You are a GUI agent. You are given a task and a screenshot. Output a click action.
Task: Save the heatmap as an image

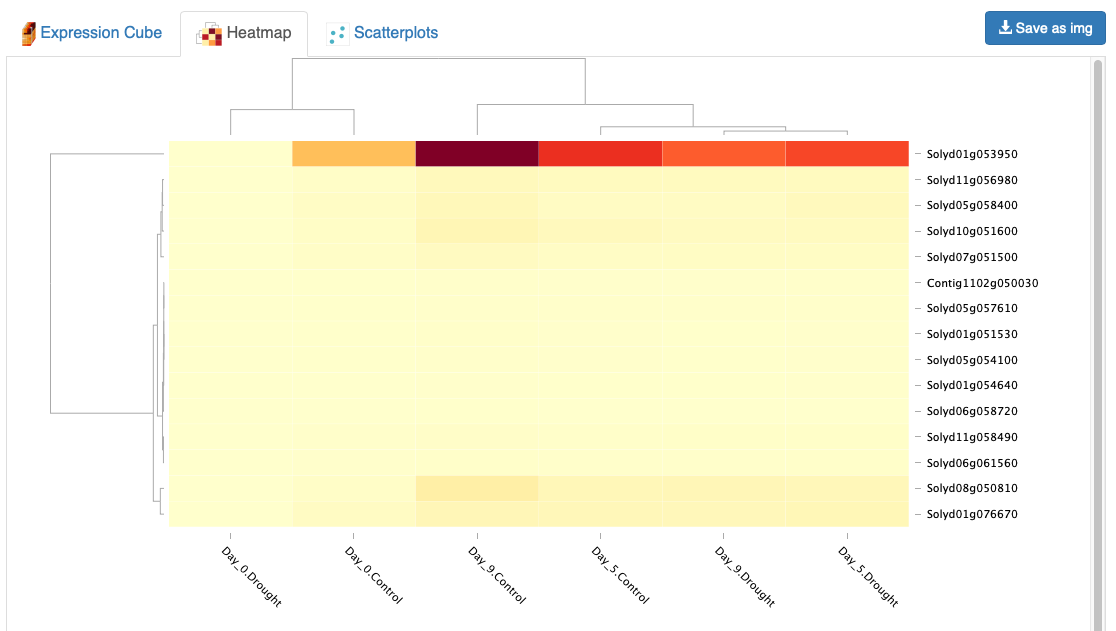point(1045,28)
